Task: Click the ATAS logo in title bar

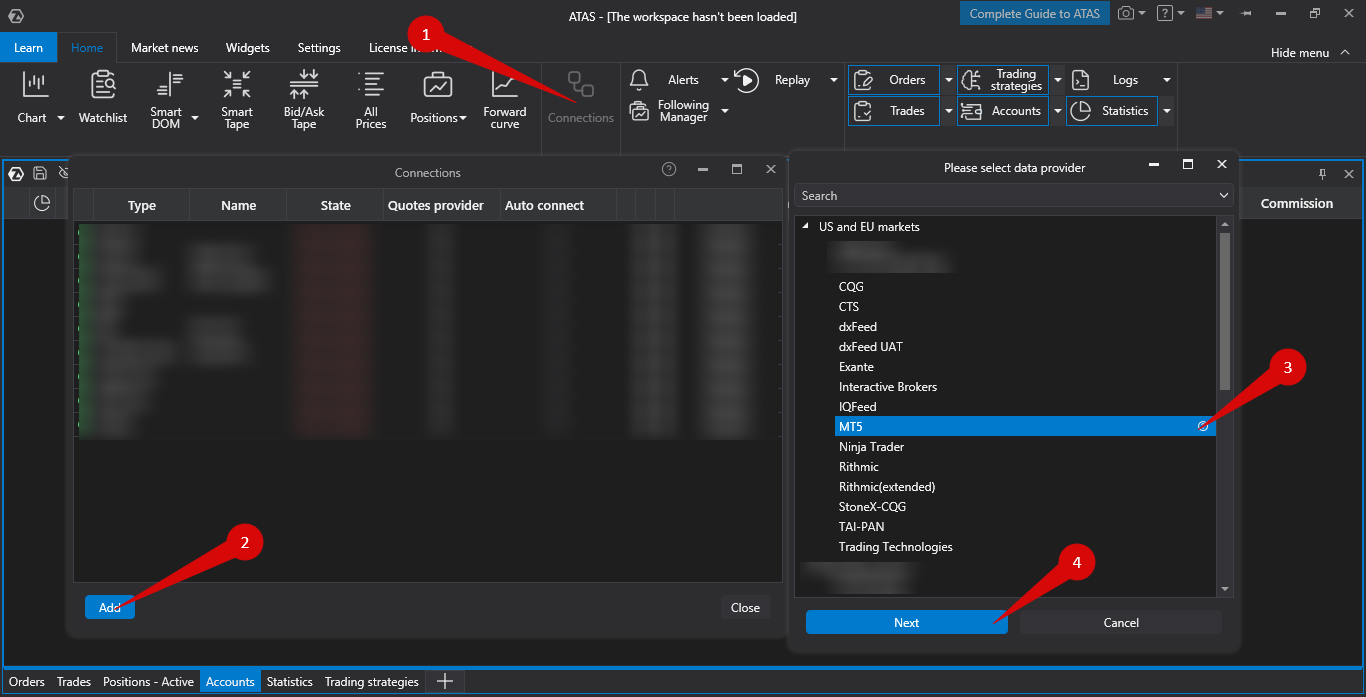Action: pos(15,16)
